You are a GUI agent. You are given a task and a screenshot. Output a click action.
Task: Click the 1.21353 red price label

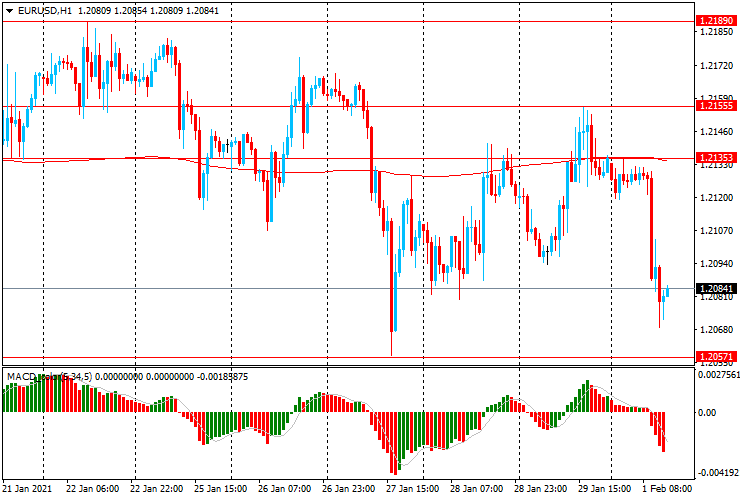716,158
